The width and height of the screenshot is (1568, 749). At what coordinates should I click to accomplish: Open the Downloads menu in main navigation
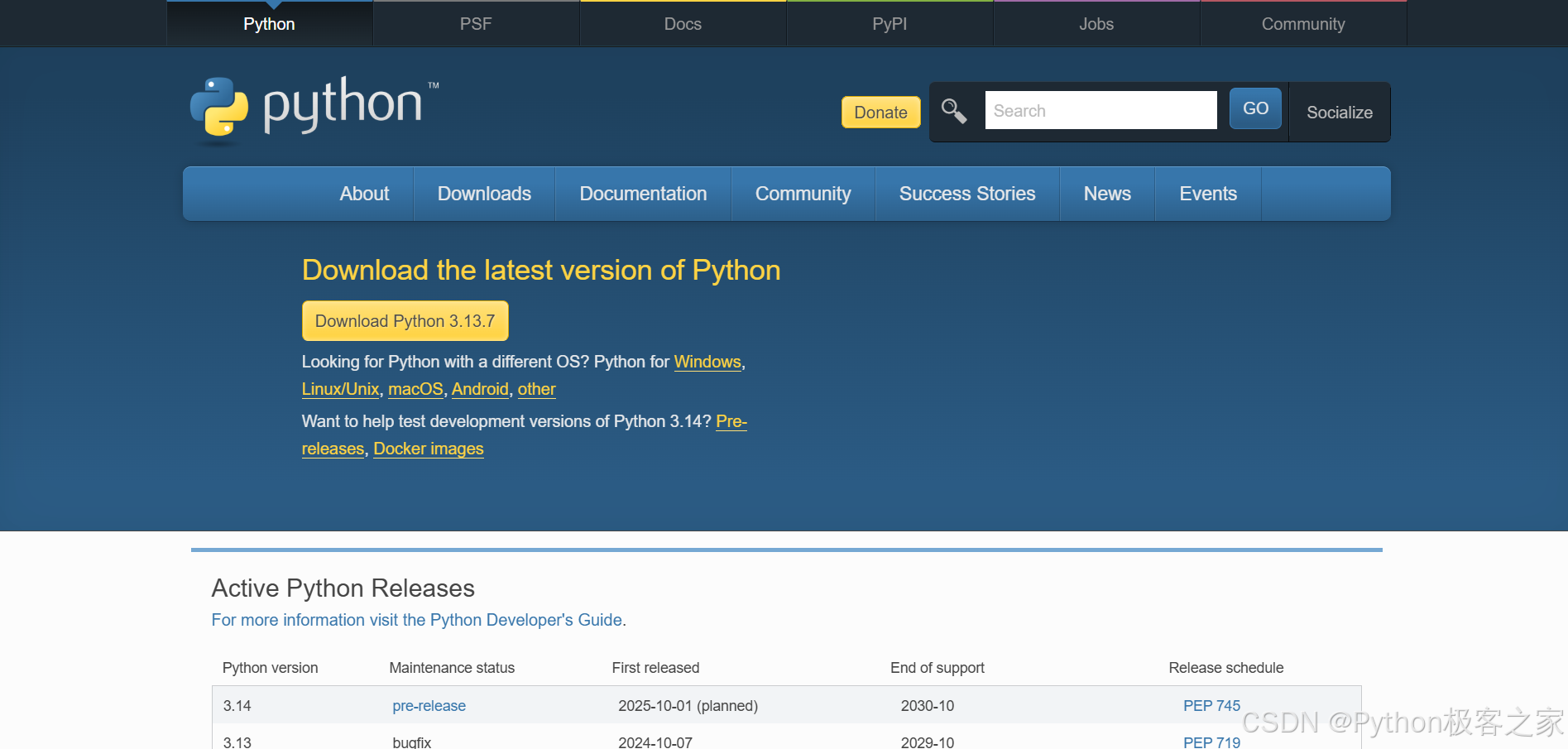click(x=484, y=194)
